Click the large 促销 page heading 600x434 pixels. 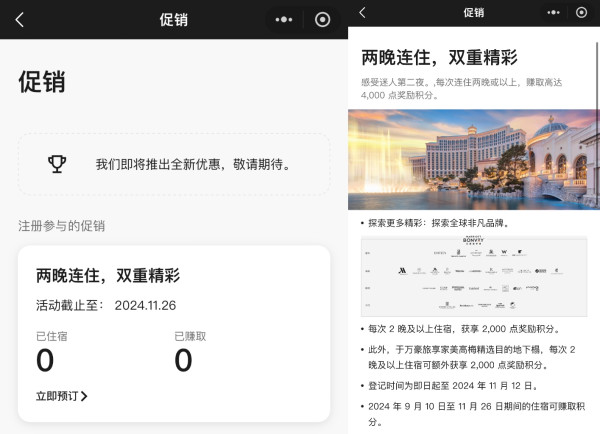click(x=42, y=82)
